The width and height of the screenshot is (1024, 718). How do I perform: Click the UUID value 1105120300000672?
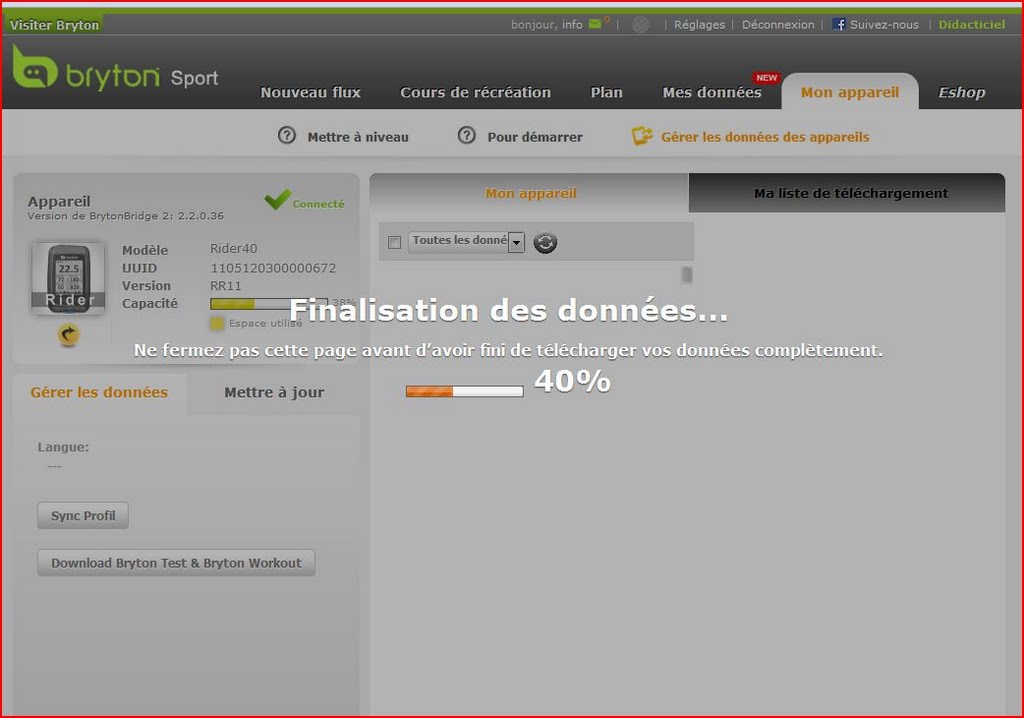click(273, 268)
